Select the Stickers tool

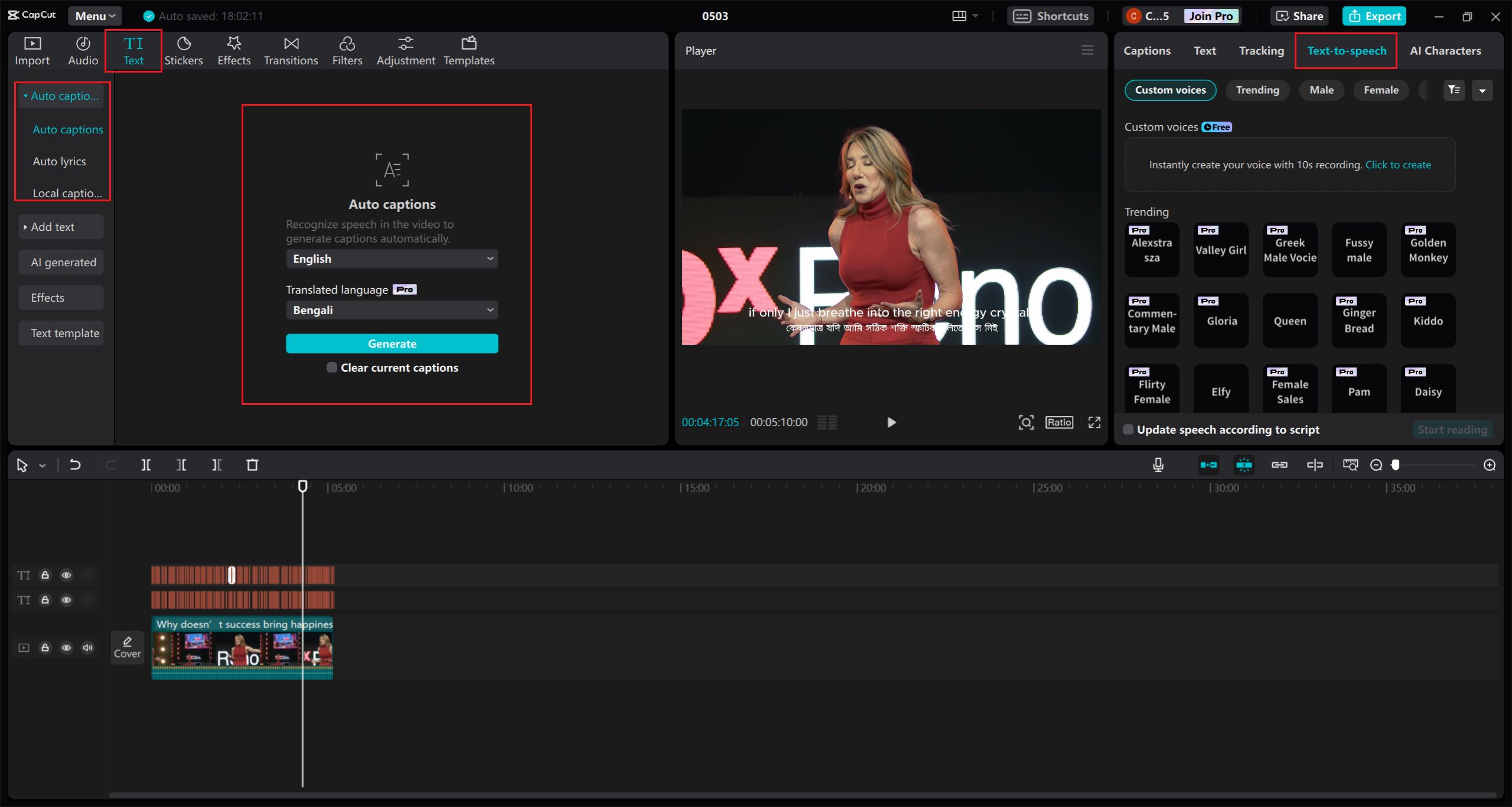(184, 50)
